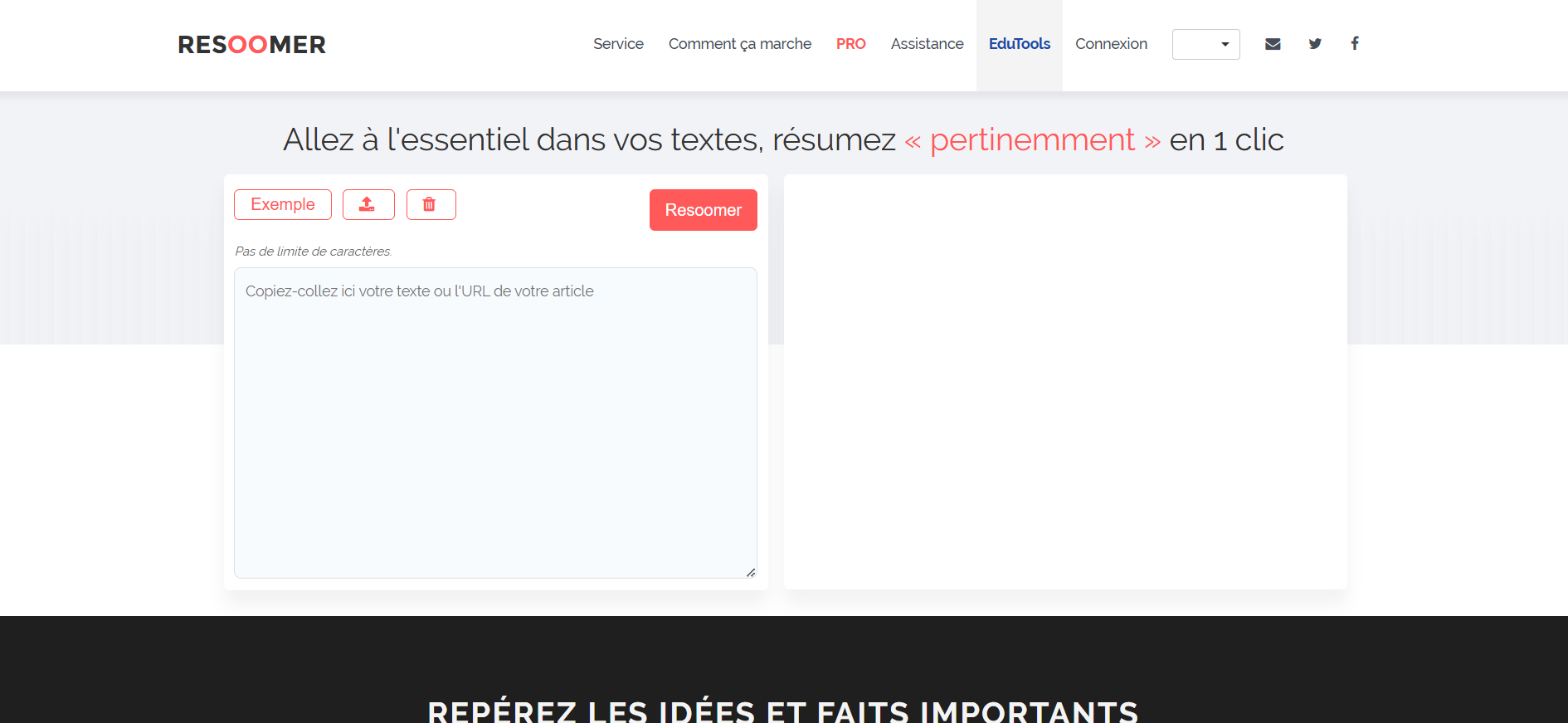Click the text 'Pas de limite de caractères.'
The image size is (1568, 723).
[314, 252]
